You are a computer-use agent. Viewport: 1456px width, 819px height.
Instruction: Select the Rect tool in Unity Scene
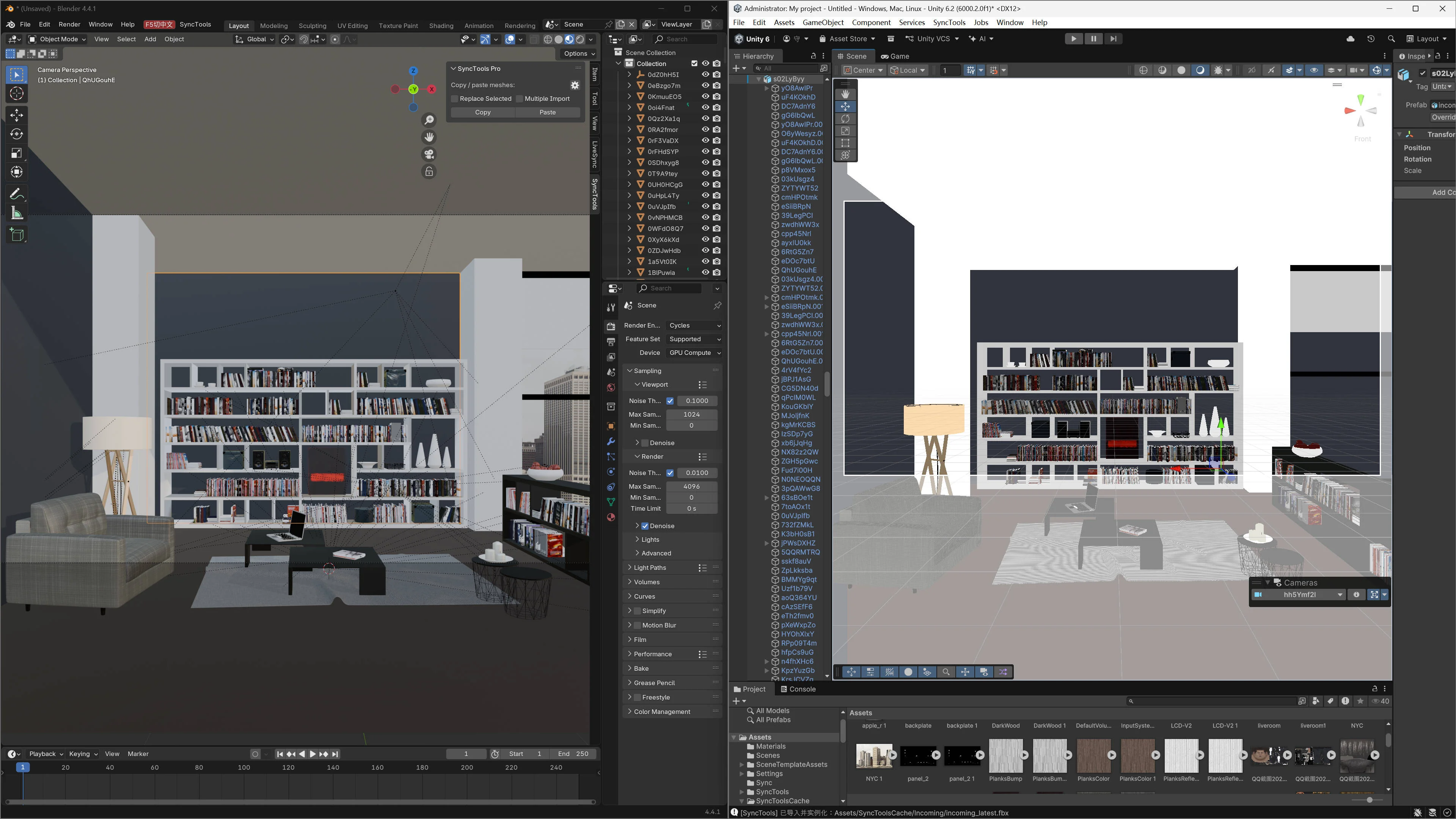(845, 143)
